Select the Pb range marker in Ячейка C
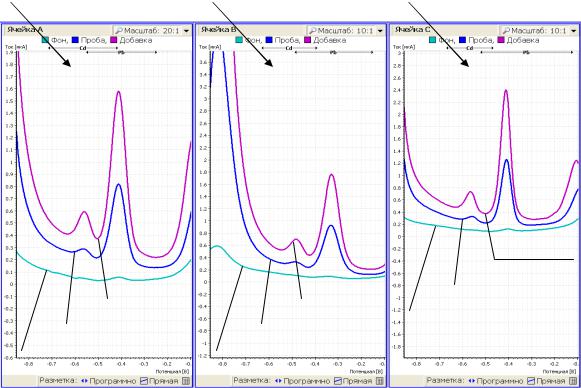This screenshot has height=388, width=581. [x=526, y=53]
